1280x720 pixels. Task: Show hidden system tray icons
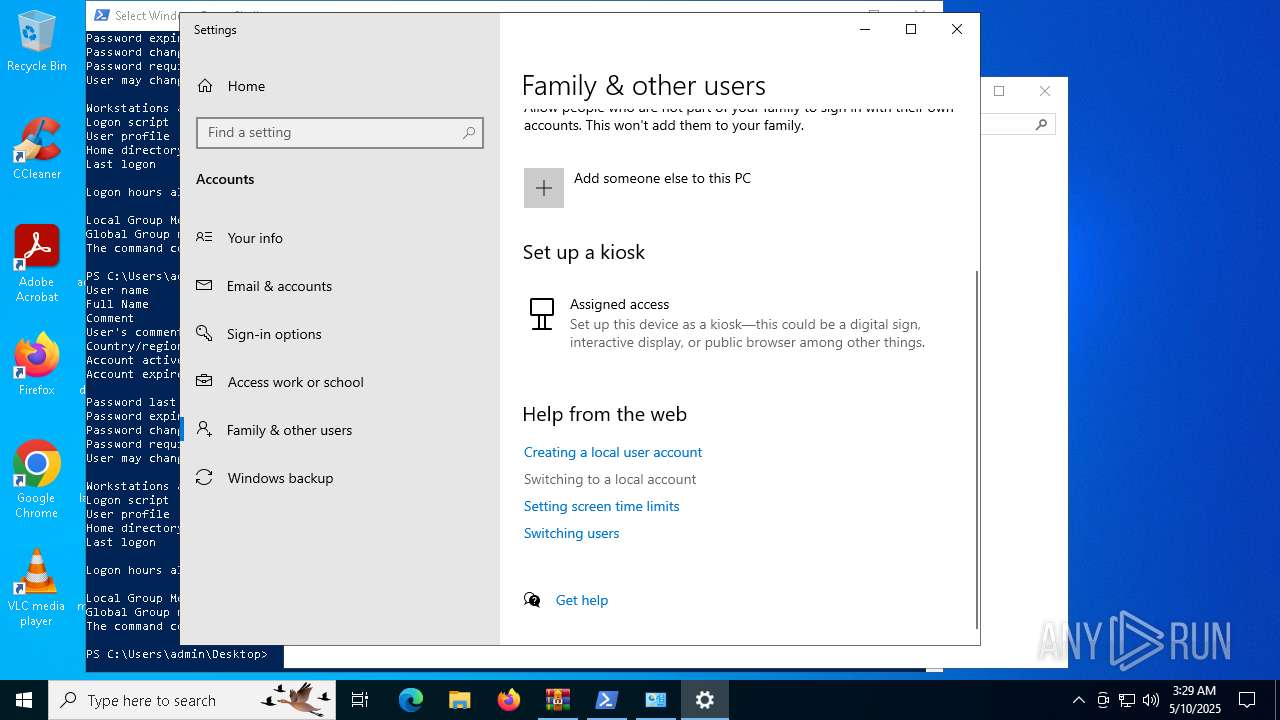1078,700
